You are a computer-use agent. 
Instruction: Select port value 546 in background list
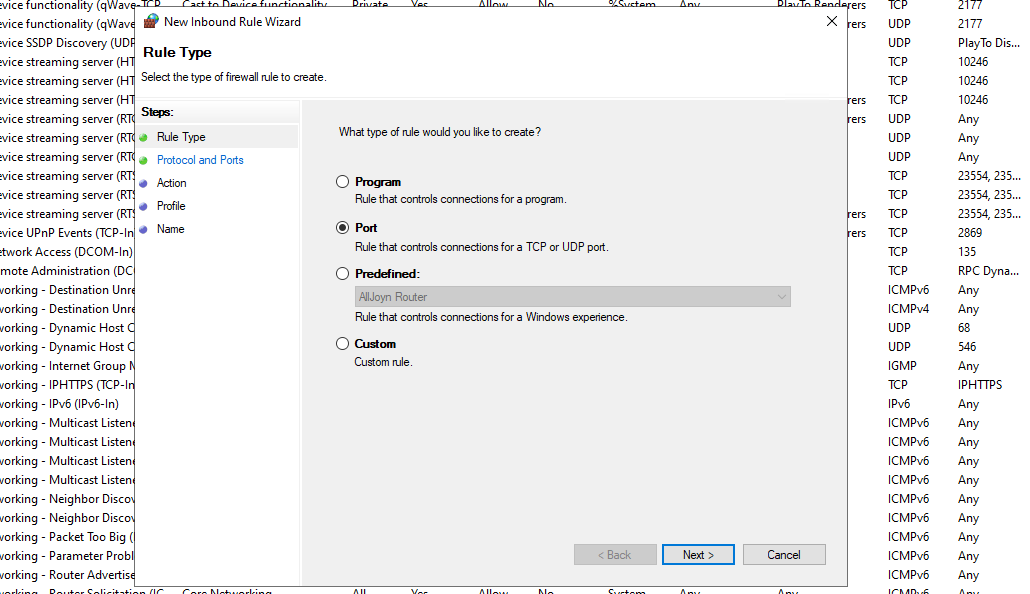(966, 347)
